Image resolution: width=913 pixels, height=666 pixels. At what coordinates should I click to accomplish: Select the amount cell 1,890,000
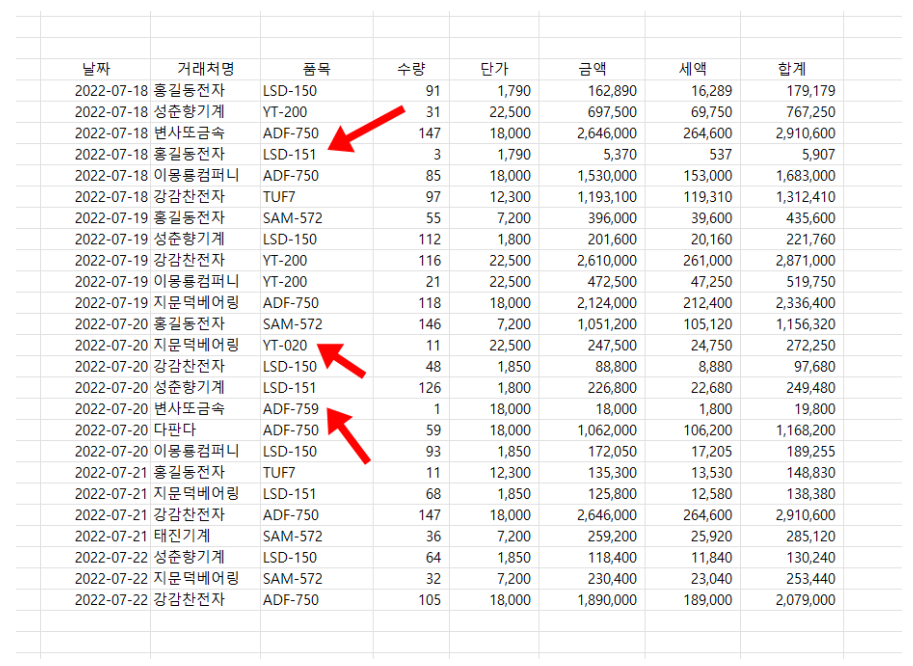[592, 600]
